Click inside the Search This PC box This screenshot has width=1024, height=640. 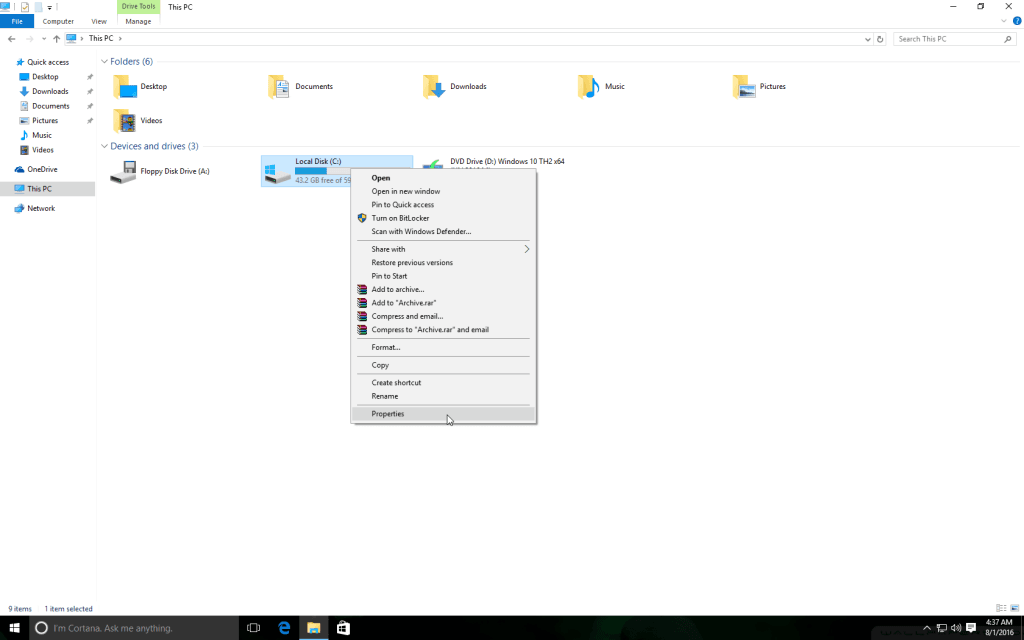point(945,38)
